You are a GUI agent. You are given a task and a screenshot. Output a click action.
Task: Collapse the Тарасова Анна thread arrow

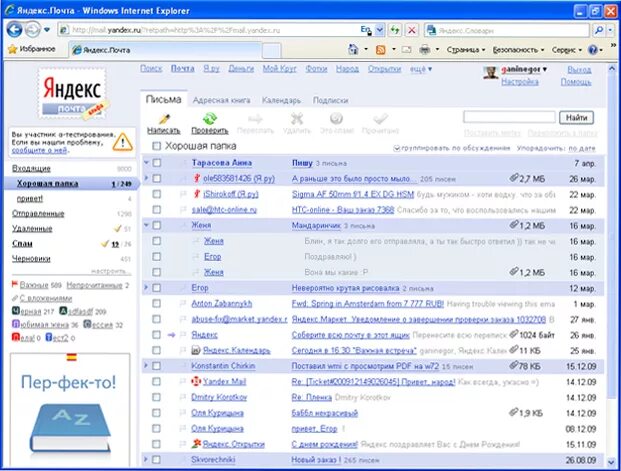[146, 162]
